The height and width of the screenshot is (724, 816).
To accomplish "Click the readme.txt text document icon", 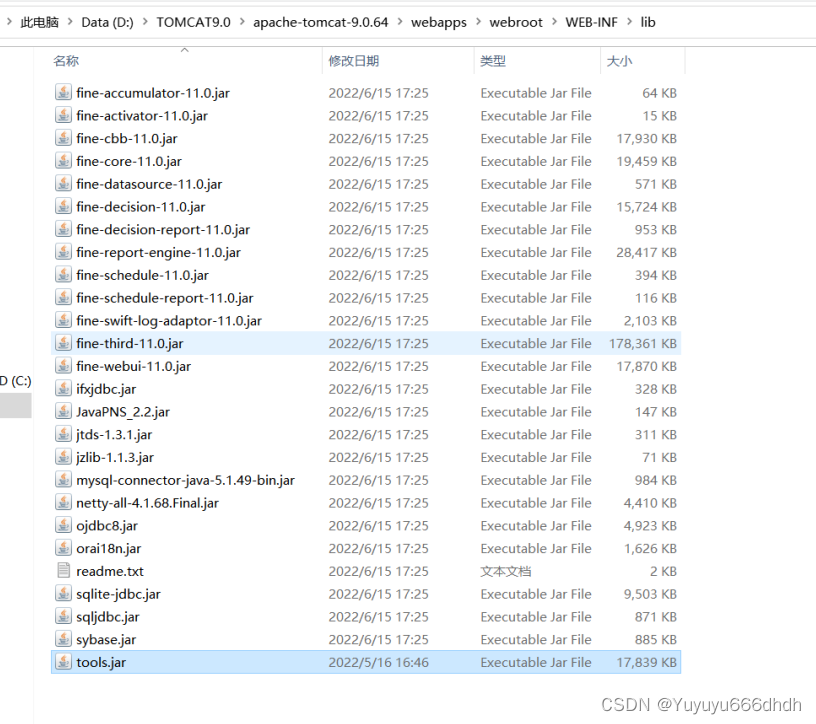I will click(x=63, y=571).
